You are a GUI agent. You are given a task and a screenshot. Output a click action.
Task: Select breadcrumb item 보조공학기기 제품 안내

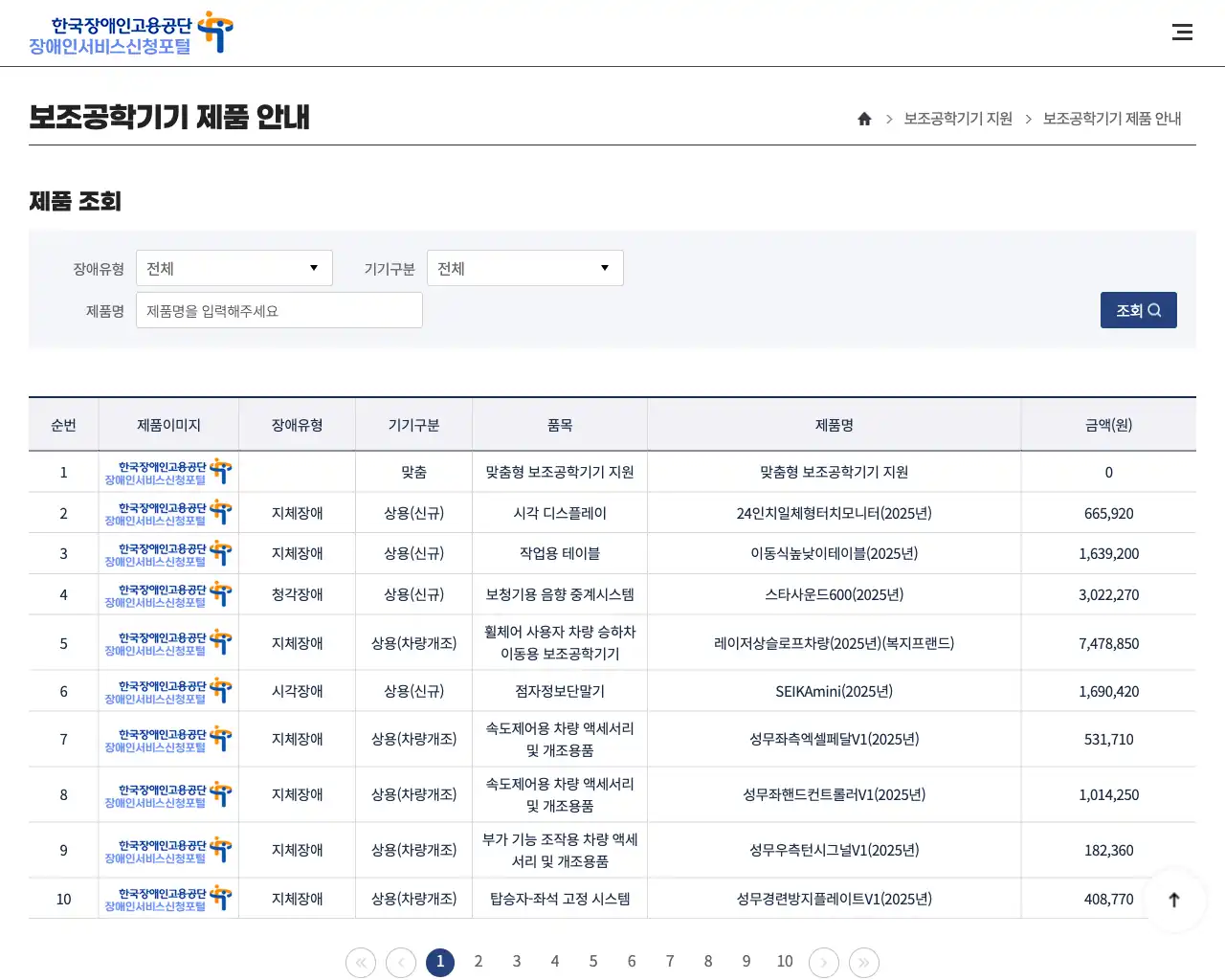(1112, 118)
